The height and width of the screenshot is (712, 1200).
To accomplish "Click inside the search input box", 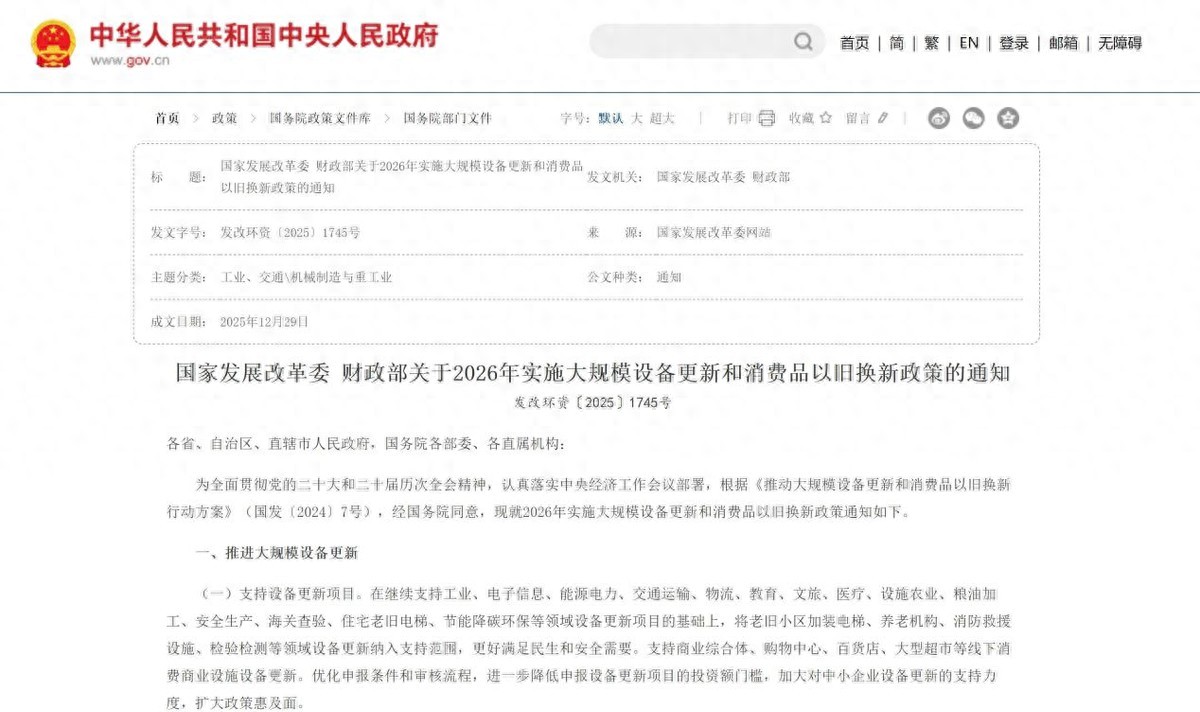I will pos(690,42).
